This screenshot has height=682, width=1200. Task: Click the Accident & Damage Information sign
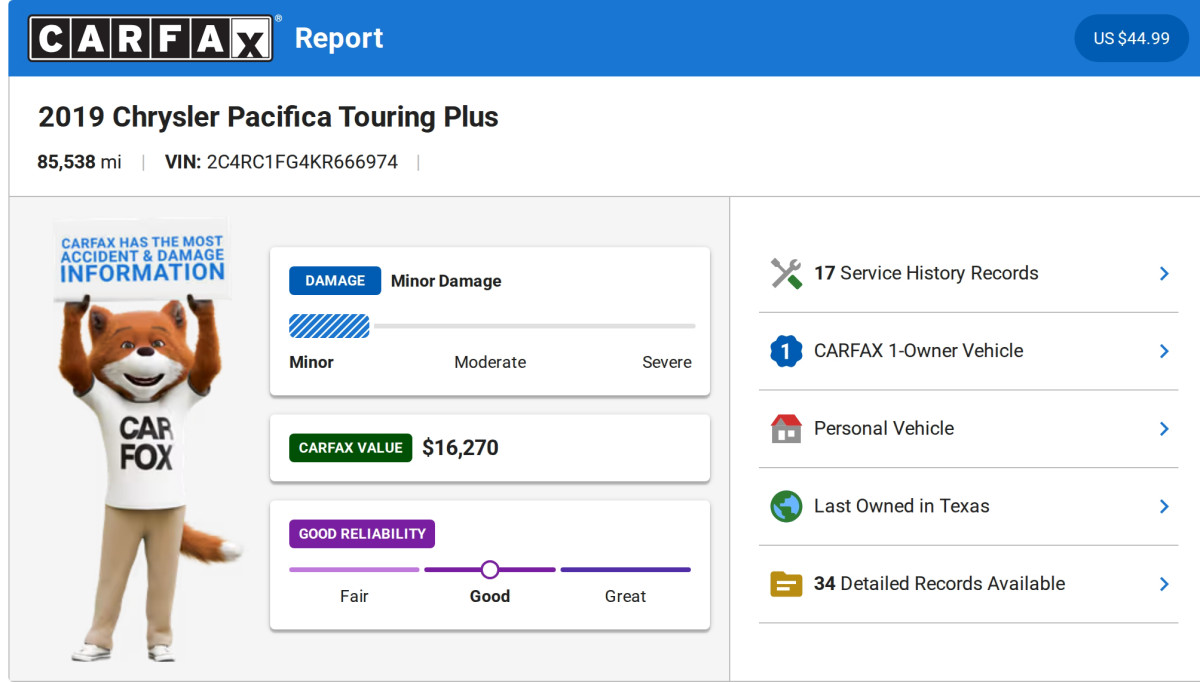pyautogui.click(x=142, y=260)
